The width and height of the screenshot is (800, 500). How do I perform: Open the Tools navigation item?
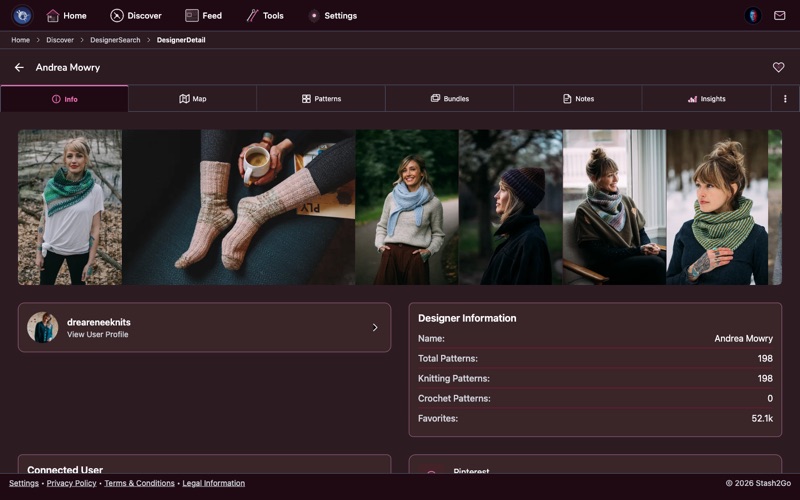click(265, 16)
